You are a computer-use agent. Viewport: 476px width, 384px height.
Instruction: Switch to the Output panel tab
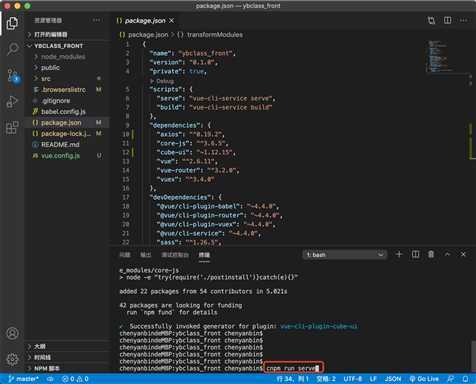pos(146,255)
